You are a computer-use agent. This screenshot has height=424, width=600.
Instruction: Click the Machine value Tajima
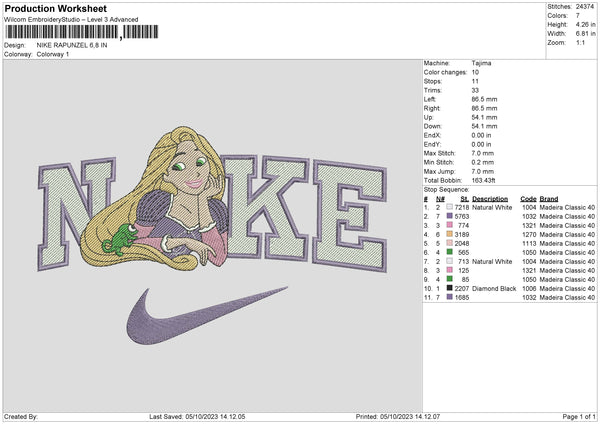481,63
